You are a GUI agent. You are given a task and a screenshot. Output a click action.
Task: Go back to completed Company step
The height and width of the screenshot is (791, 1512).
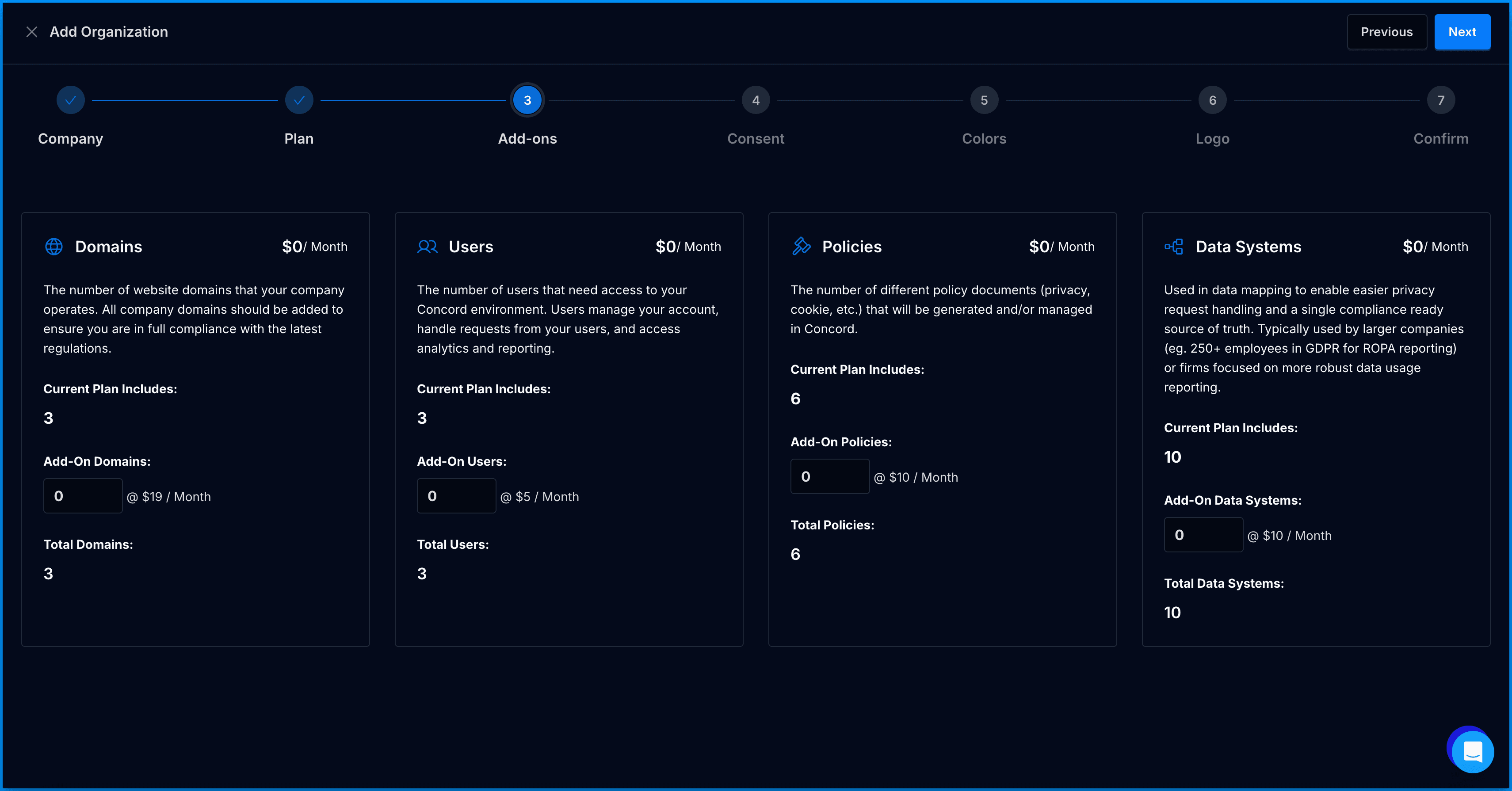[70, 100]
